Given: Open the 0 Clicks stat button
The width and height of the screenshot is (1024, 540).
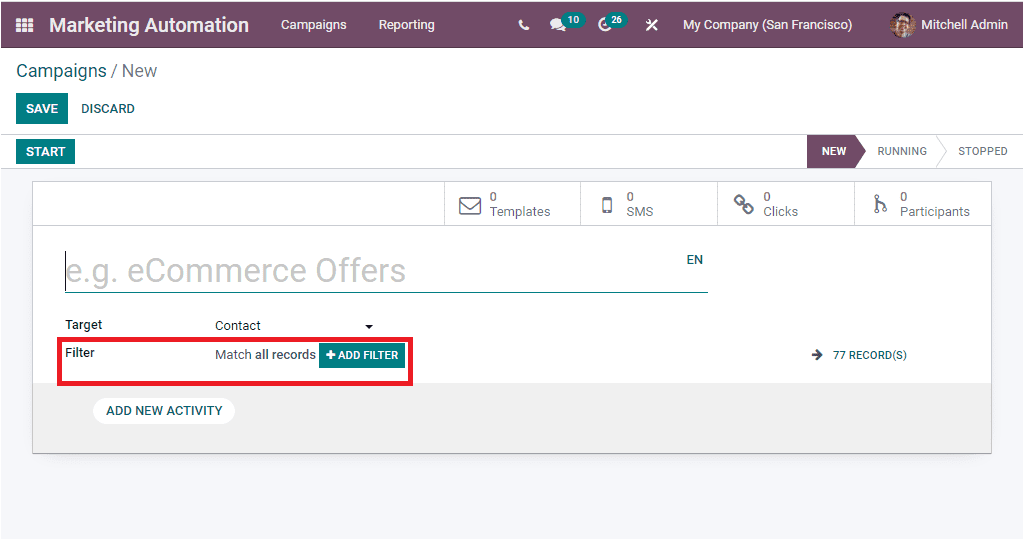Looking at the screenshot, I should 786,204.
